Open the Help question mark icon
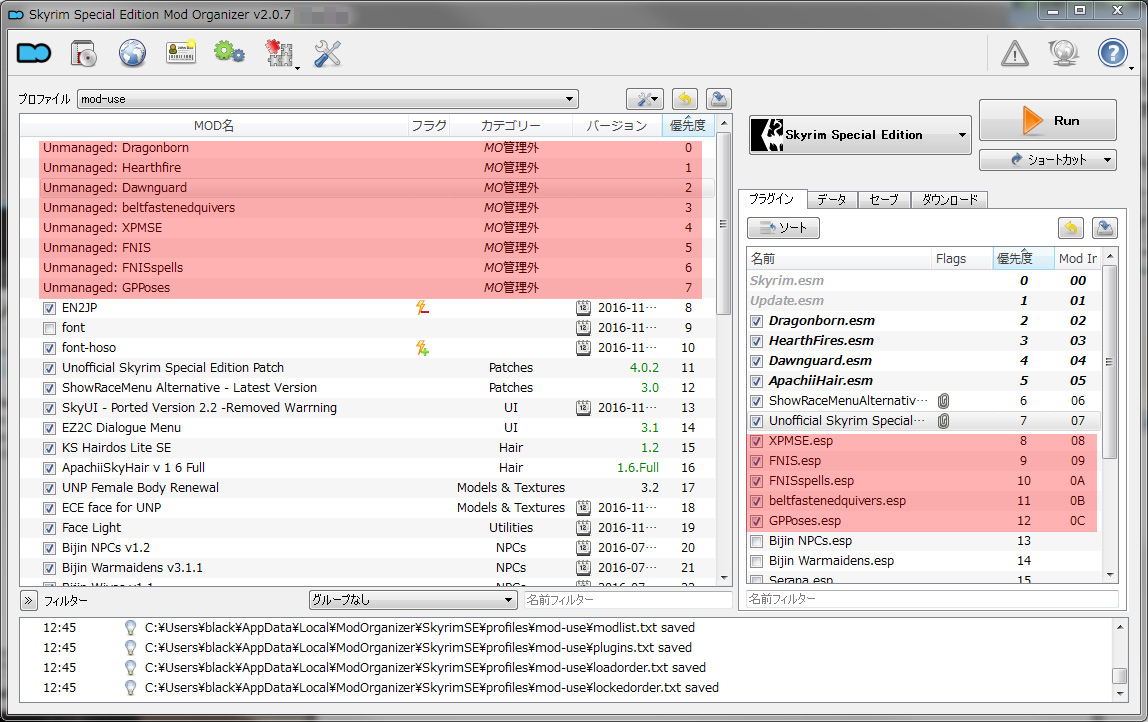 [x=1112, y=53]
